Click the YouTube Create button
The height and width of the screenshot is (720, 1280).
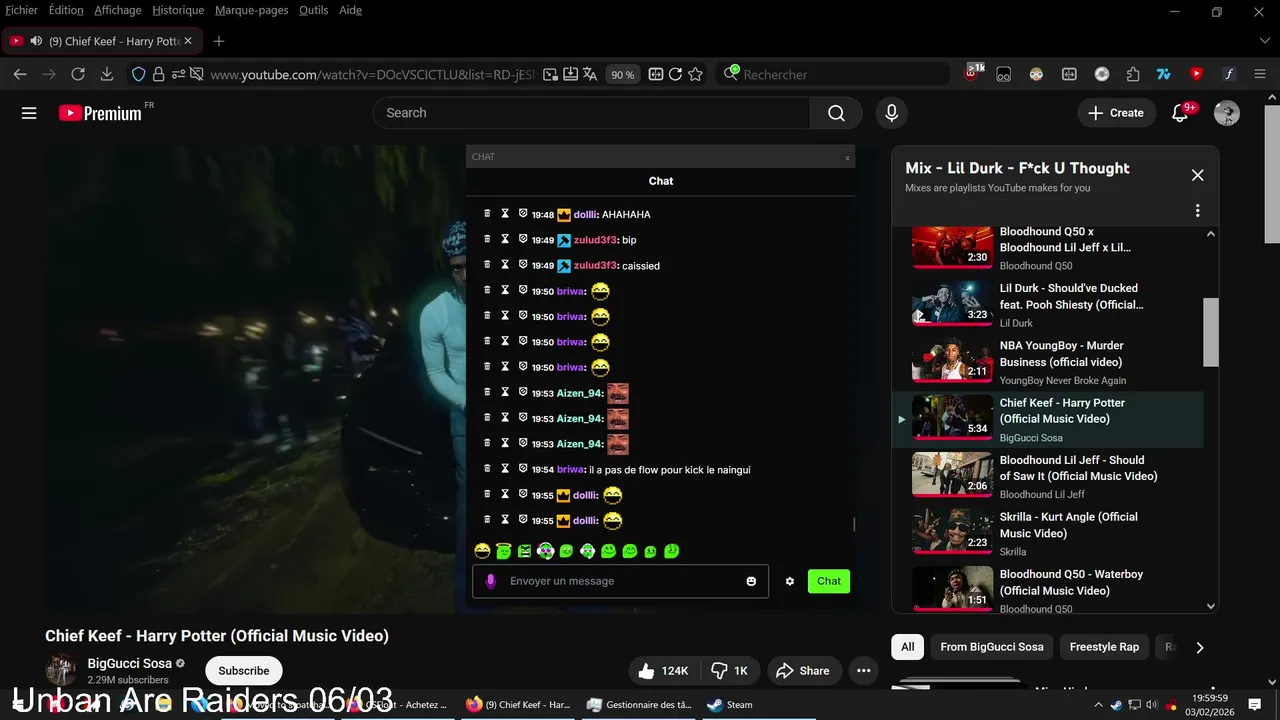coord(1116,113)
